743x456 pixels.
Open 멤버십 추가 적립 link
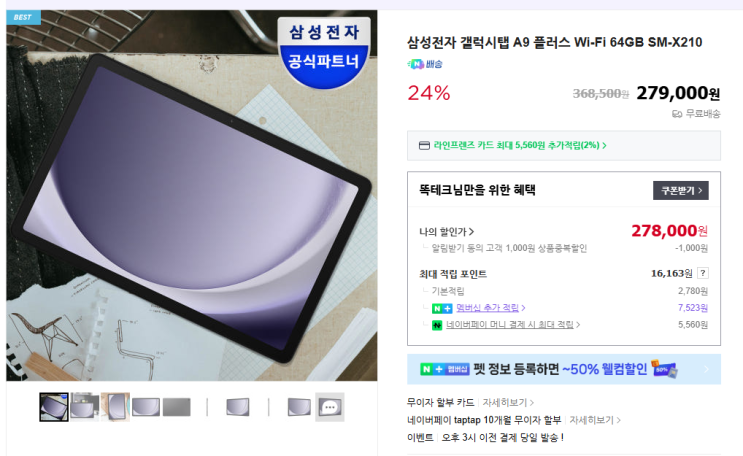pyautogui.click(x=490, y=308)
